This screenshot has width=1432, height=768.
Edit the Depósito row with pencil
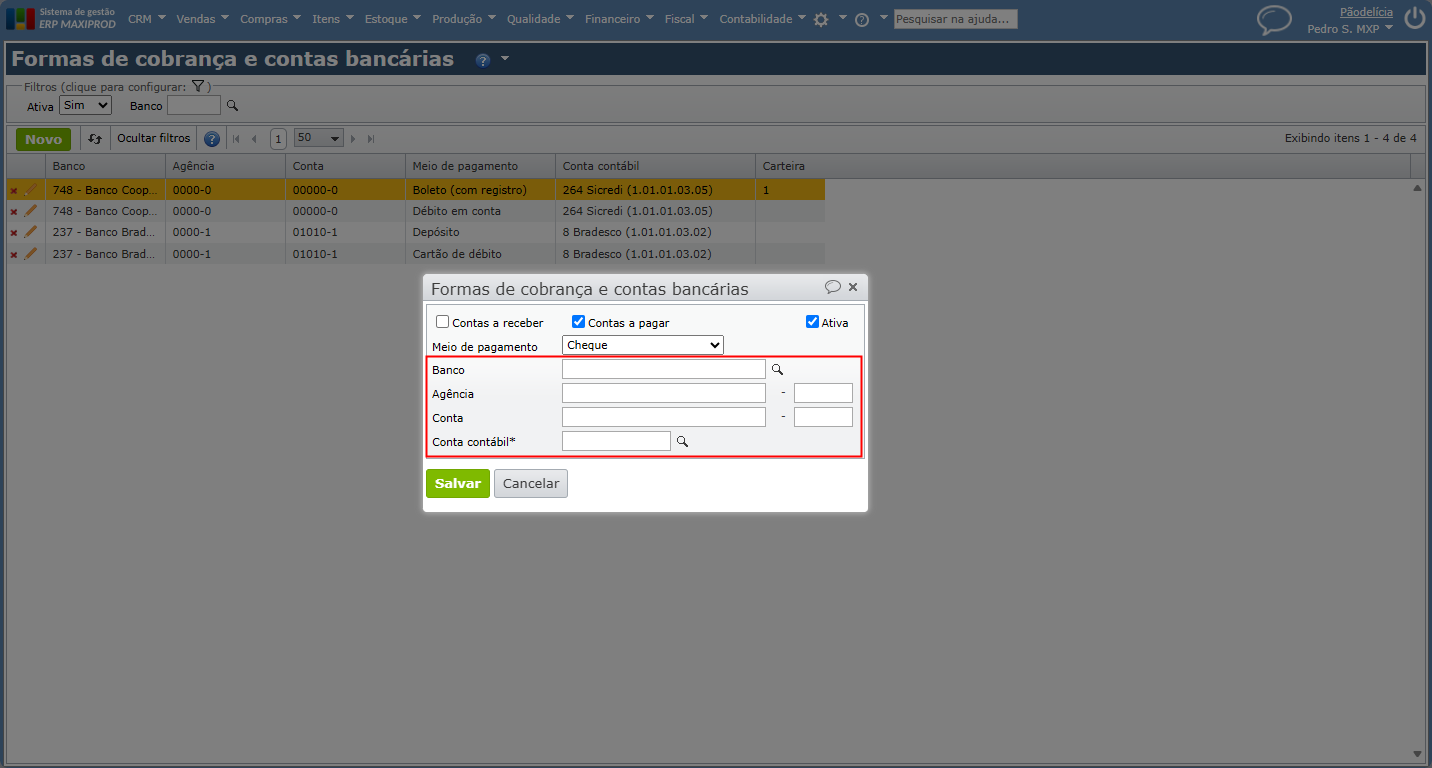pos(31,232)
